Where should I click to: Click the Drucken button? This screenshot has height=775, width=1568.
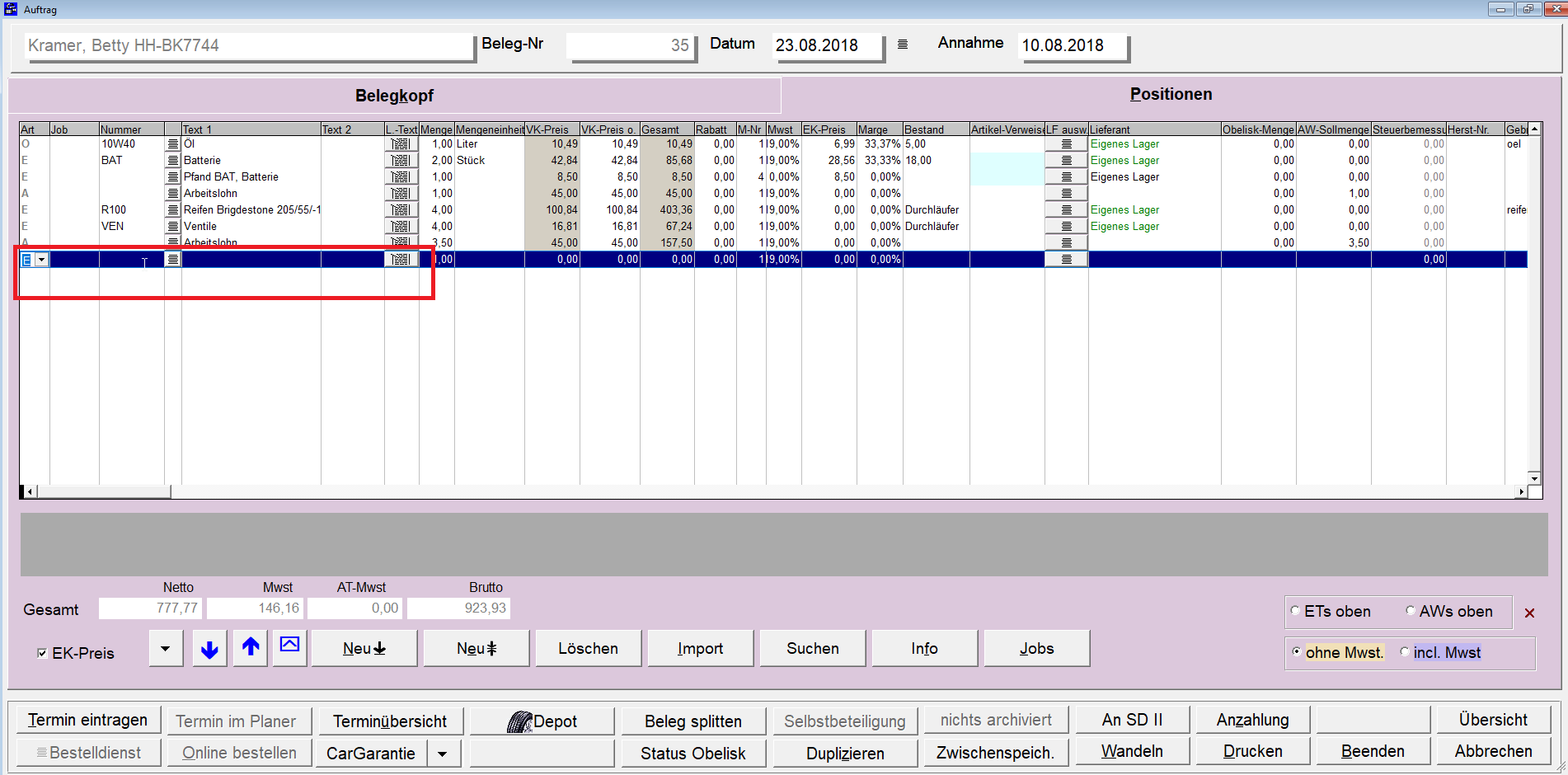[1252, 751]
